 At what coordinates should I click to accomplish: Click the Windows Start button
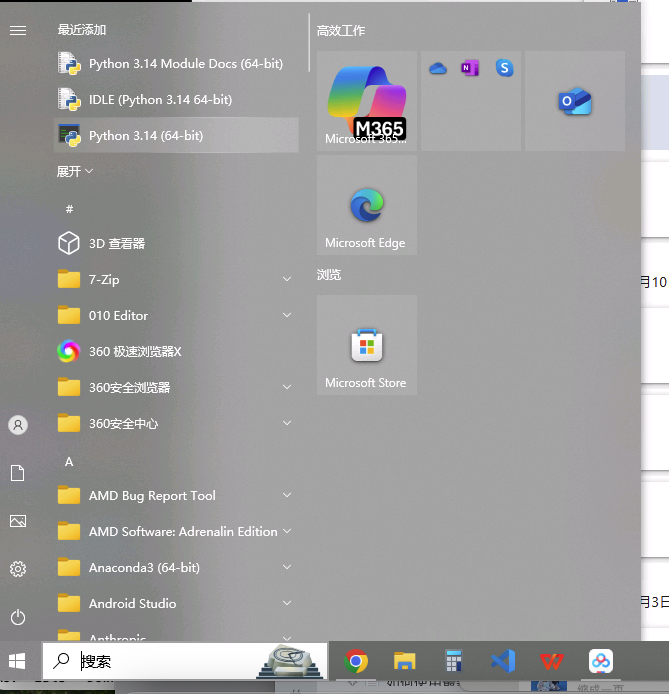click(17, 661)
